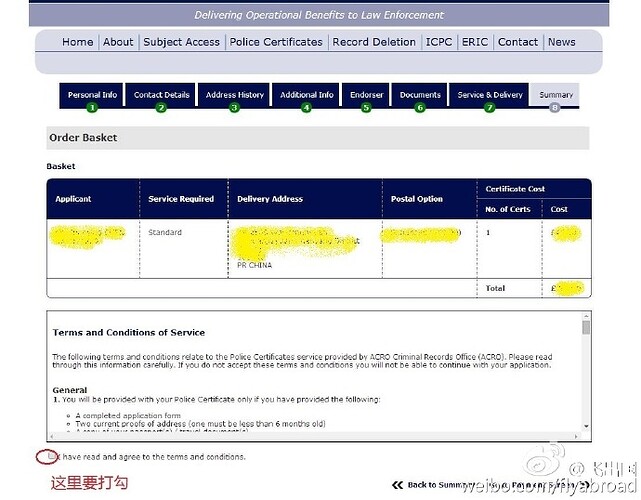The width and height of the screenshot is (641, 500).
Task: Click the ICPC navigation link
Action: click(438, 42)
